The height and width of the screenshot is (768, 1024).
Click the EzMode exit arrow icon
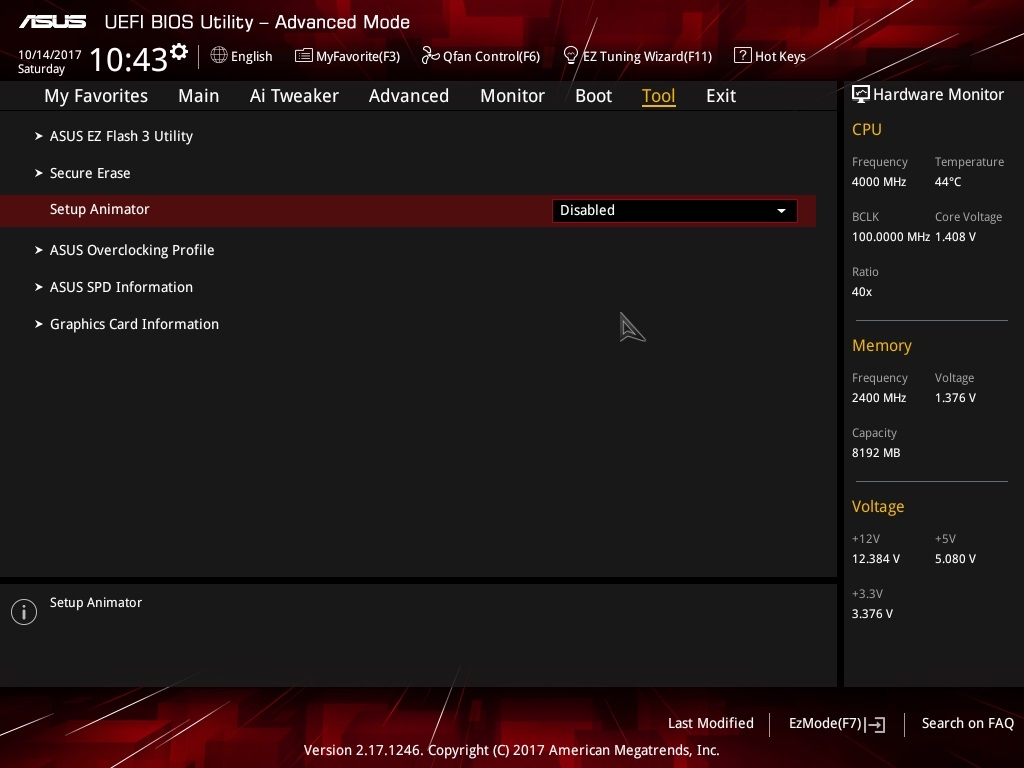tap(875, 724)
